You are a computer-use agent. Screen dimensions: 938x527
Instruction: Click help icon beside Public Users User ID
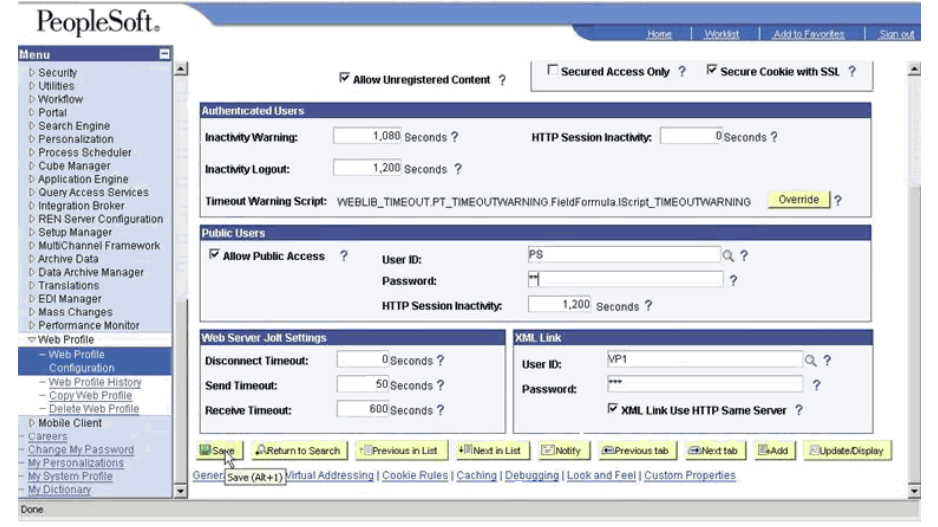click(744, 256)
